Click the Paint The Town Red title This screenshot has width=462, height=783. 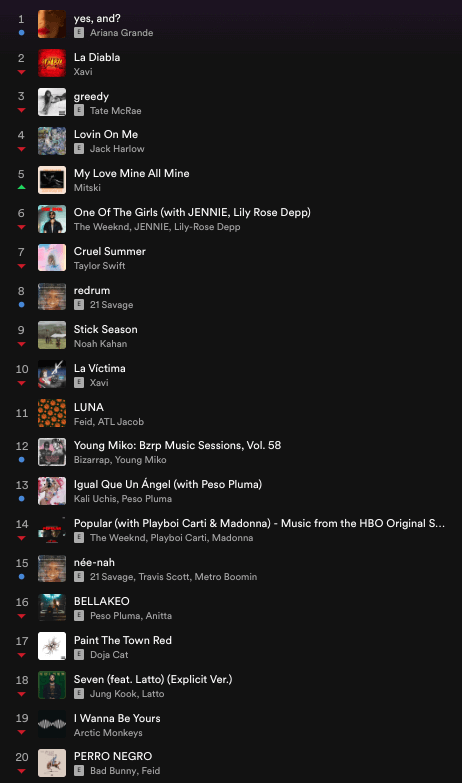point(123,640)
